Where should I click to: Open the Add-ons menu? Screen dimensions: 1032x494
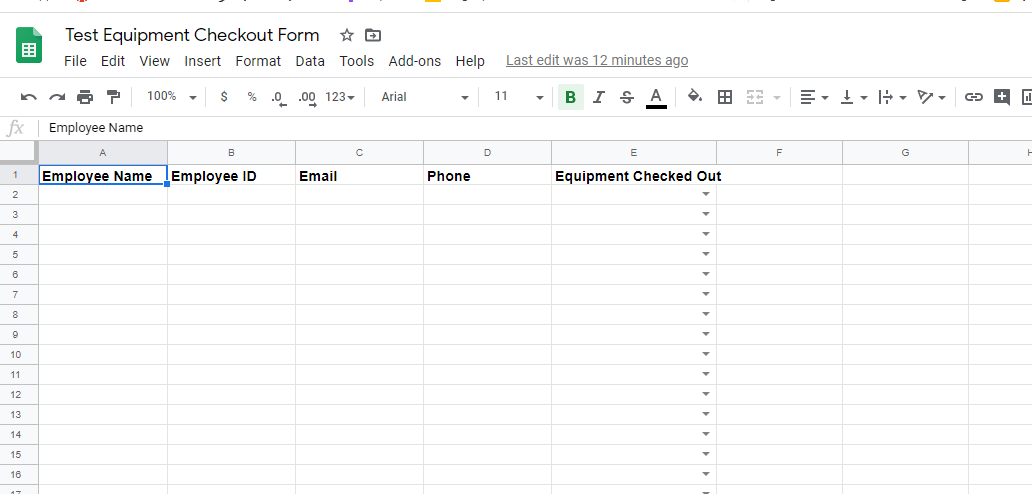[415, 61]
